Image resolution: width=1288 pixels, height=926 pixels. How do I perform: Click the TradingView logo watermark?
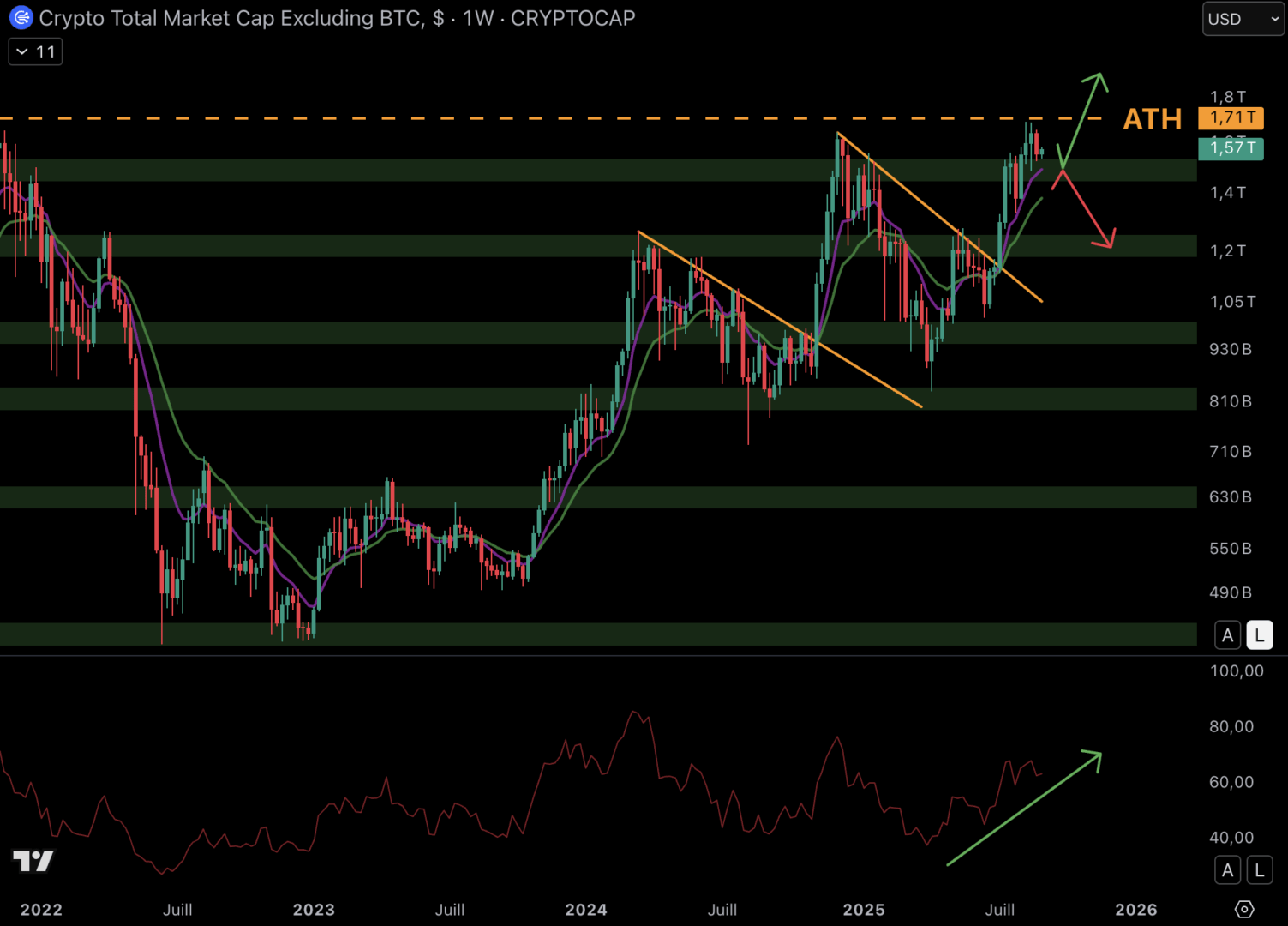tap(33, 861)
